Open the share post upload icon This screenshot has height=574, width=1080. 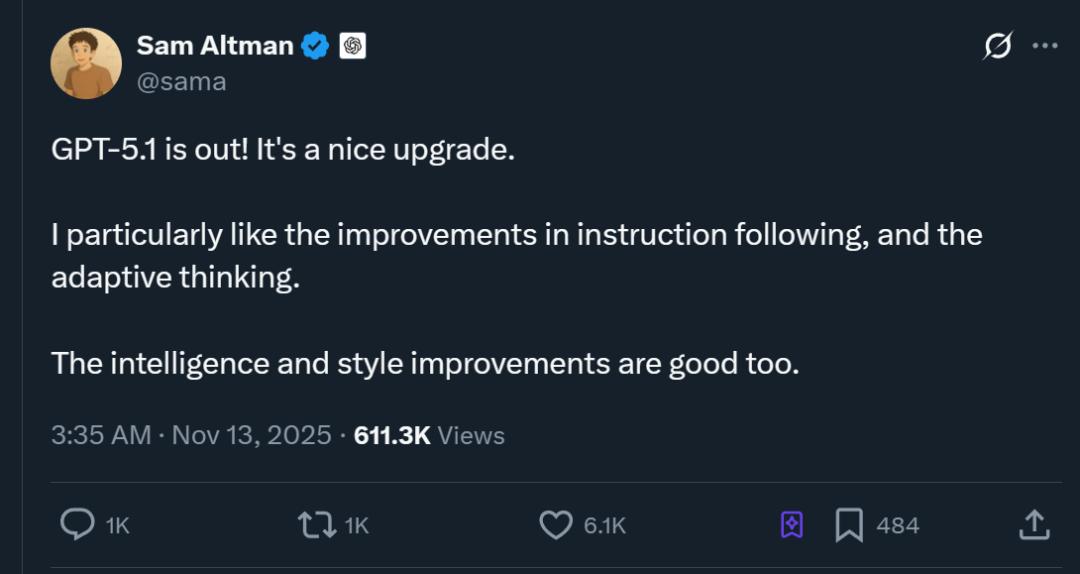pos(1034,524)
